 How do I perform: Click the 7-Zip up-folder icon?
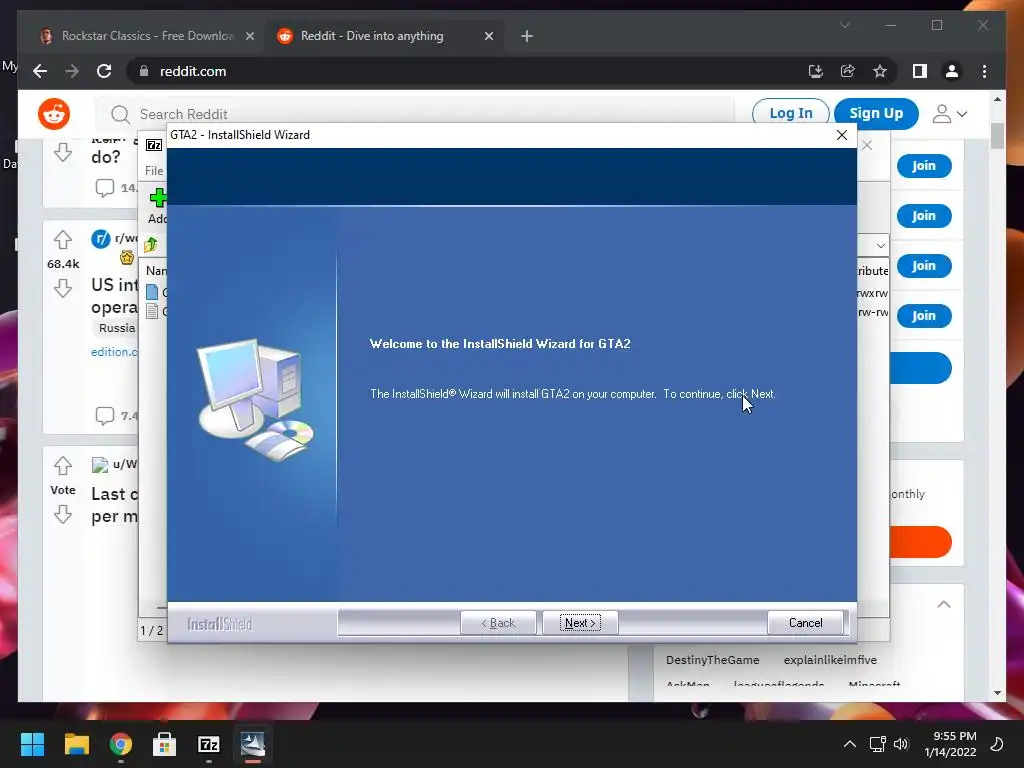click(151, 245)
